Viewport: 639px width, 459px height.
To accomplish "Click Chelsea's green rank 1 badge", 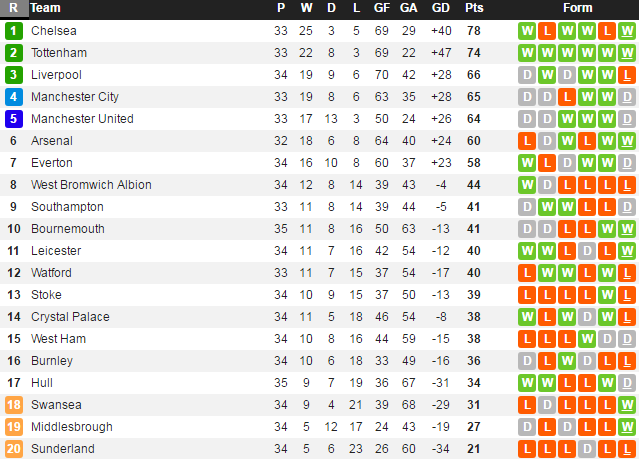I will click(14, 30).
